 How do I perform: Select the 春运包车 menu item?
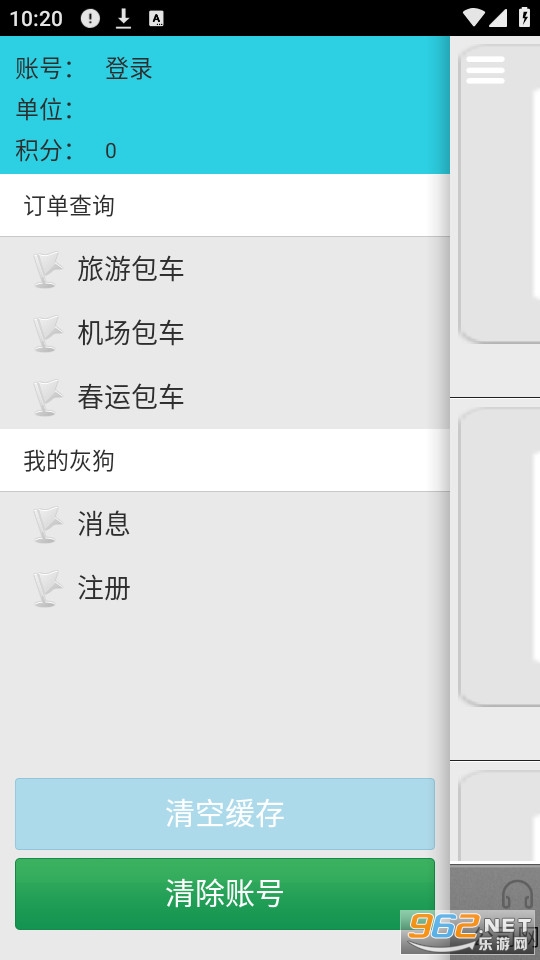pos(225,397)
